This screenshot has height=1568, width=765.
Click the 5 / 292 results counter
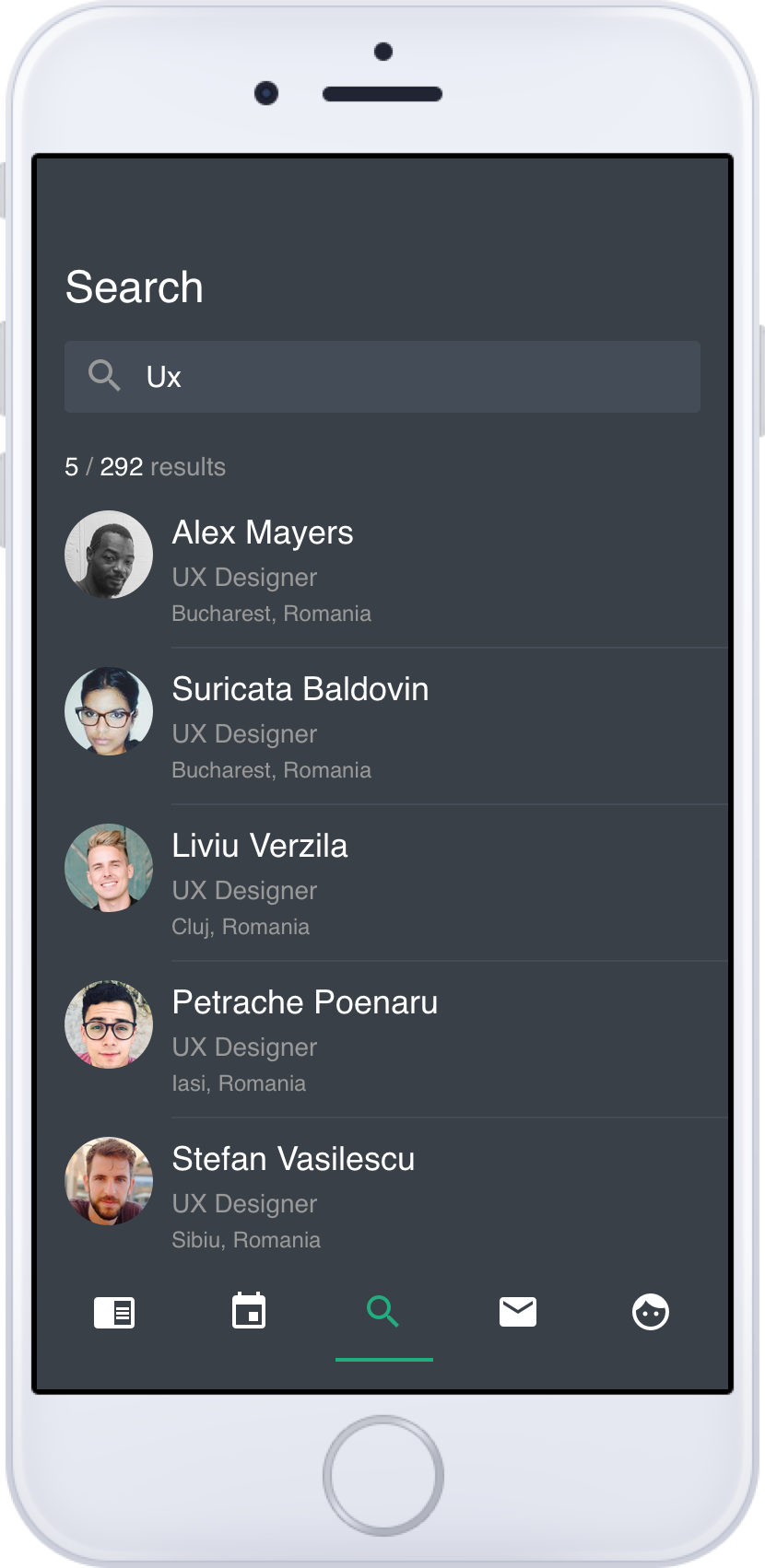click(145, 467)
